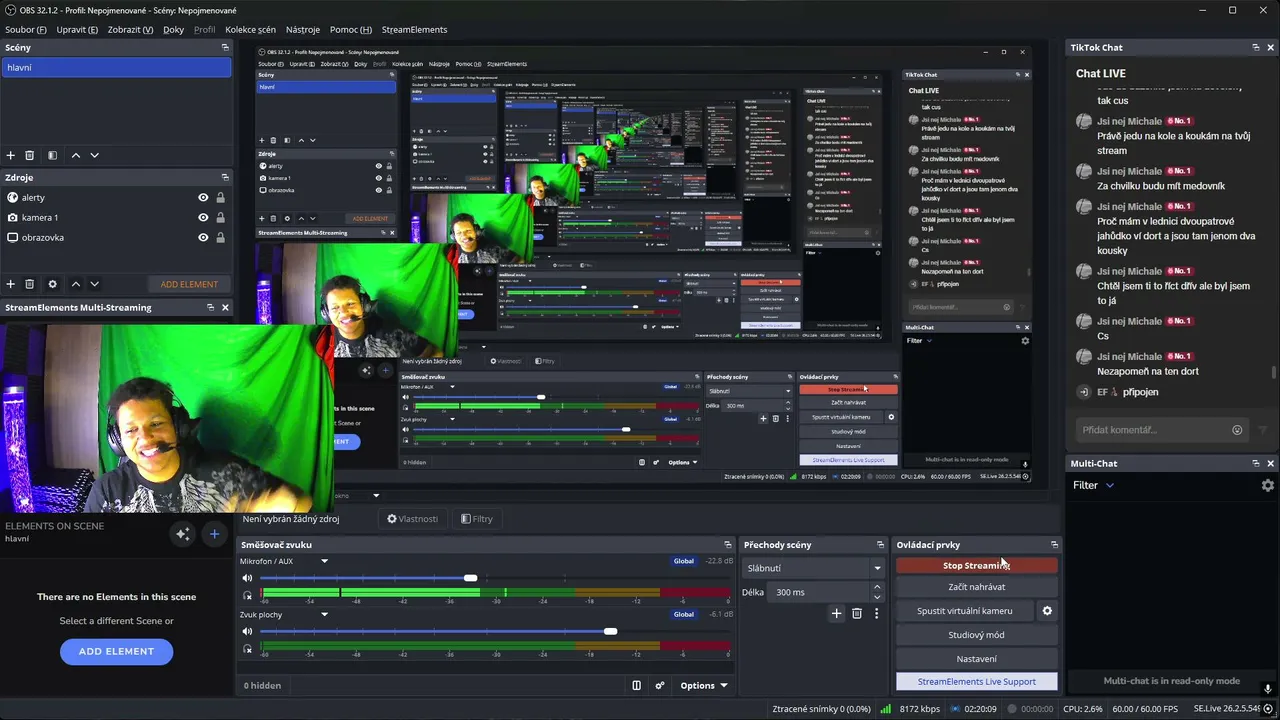Open Multi-Chat settings gear

(x=1268, y=485)
